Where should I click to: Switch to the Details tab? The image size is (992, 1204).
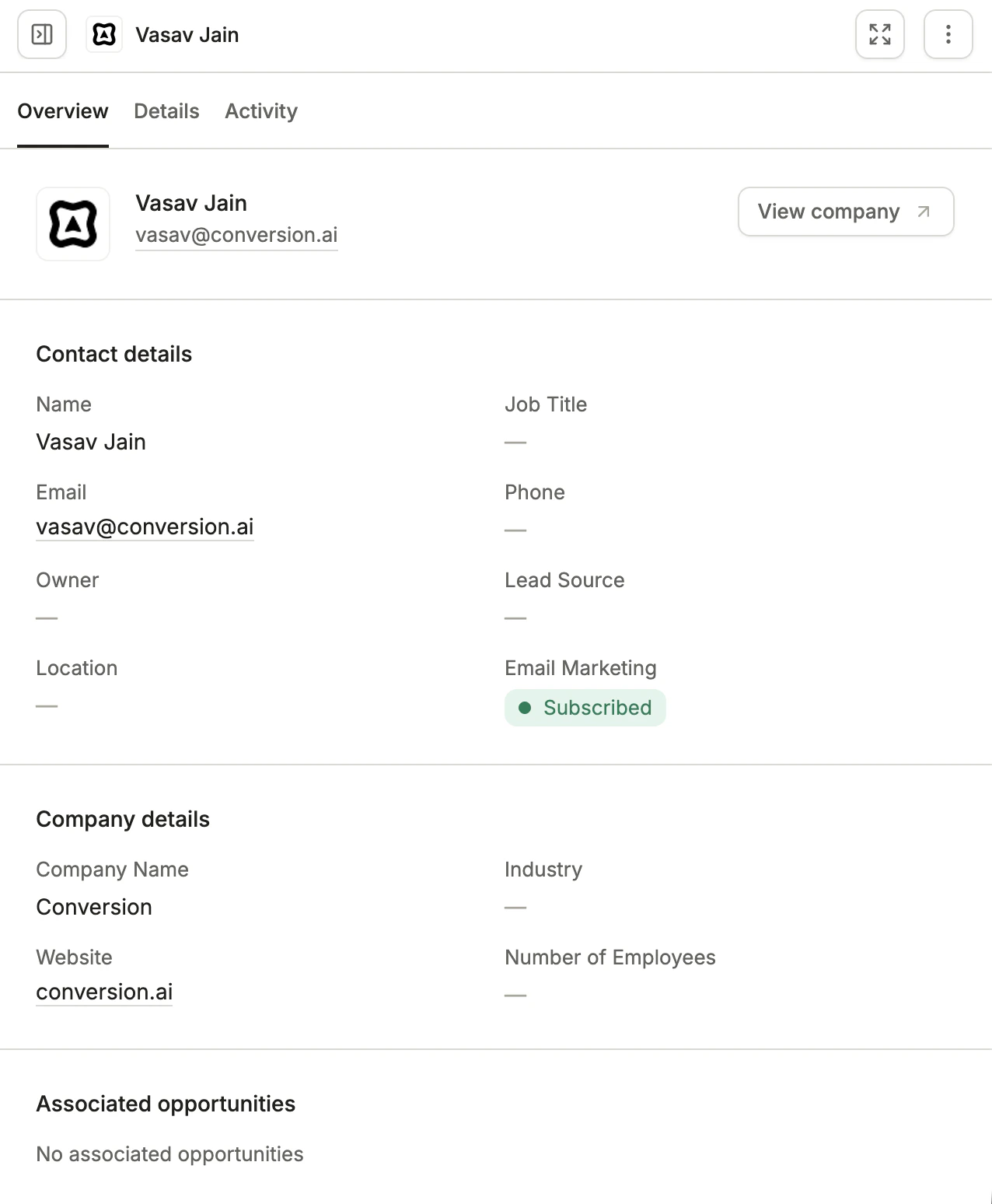[166, 111]
